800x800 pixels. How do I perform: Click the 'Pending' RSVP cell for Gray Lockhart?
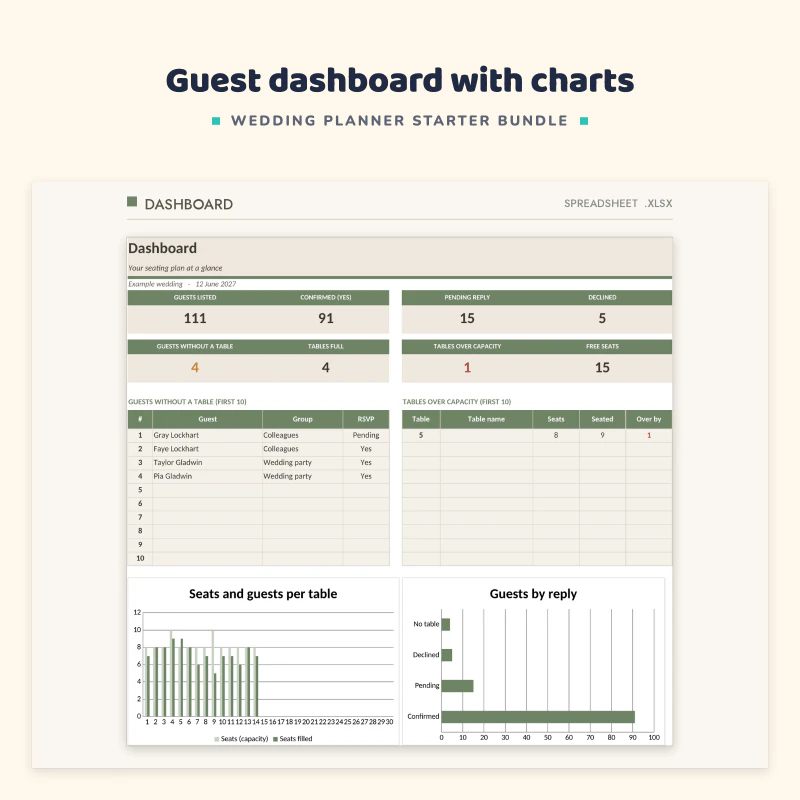click(x=366, y=435)
